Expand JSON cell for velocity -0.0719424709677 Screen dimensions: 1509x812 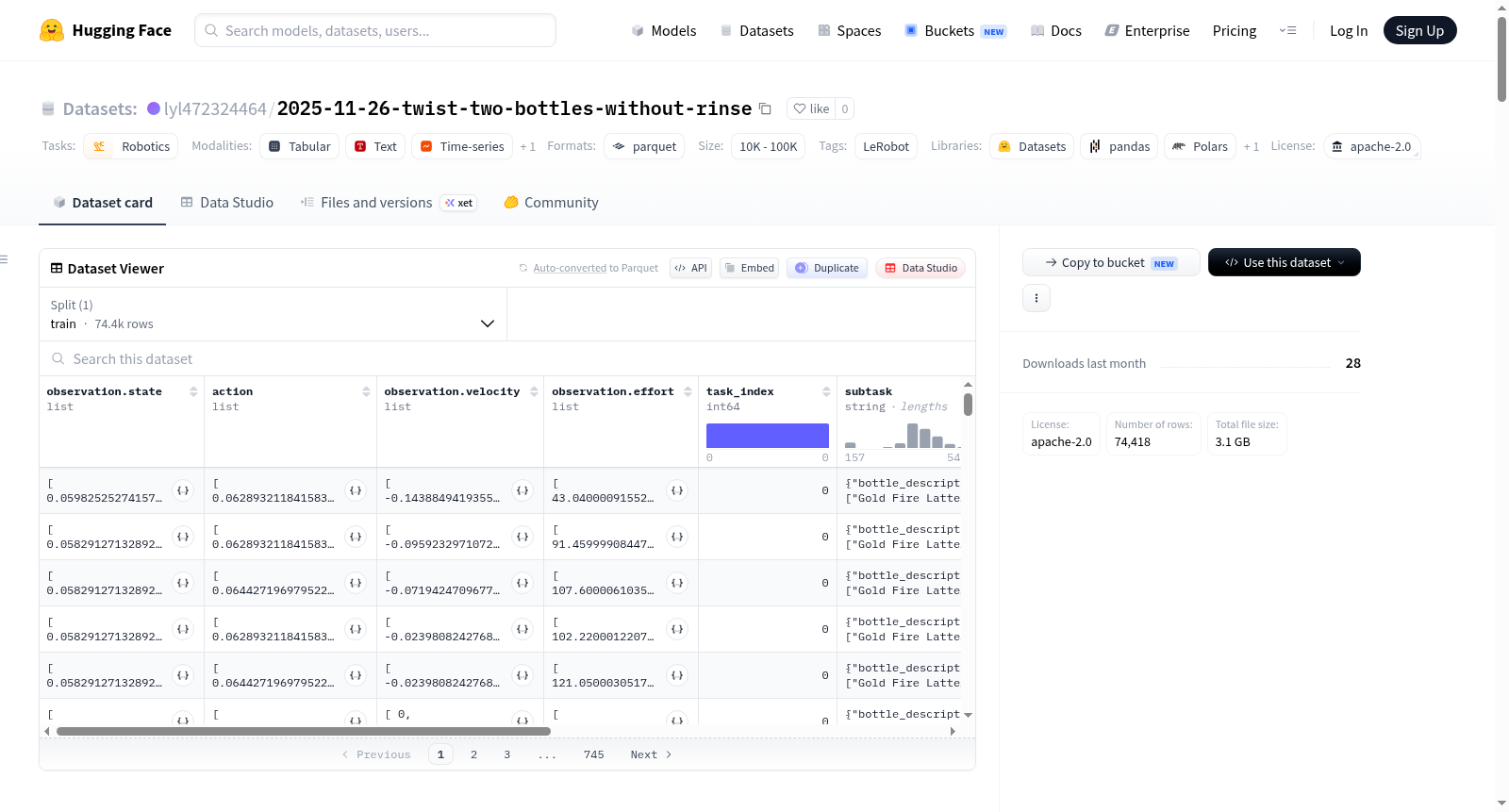pyautogui.click(x=522, y=583)
